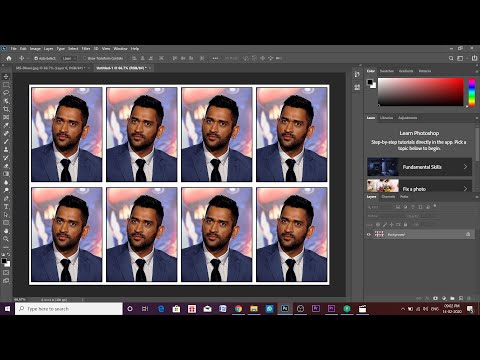Screen dimensions: 480x360
Task: Select the Eraser tool
Action: click(6, 166)
